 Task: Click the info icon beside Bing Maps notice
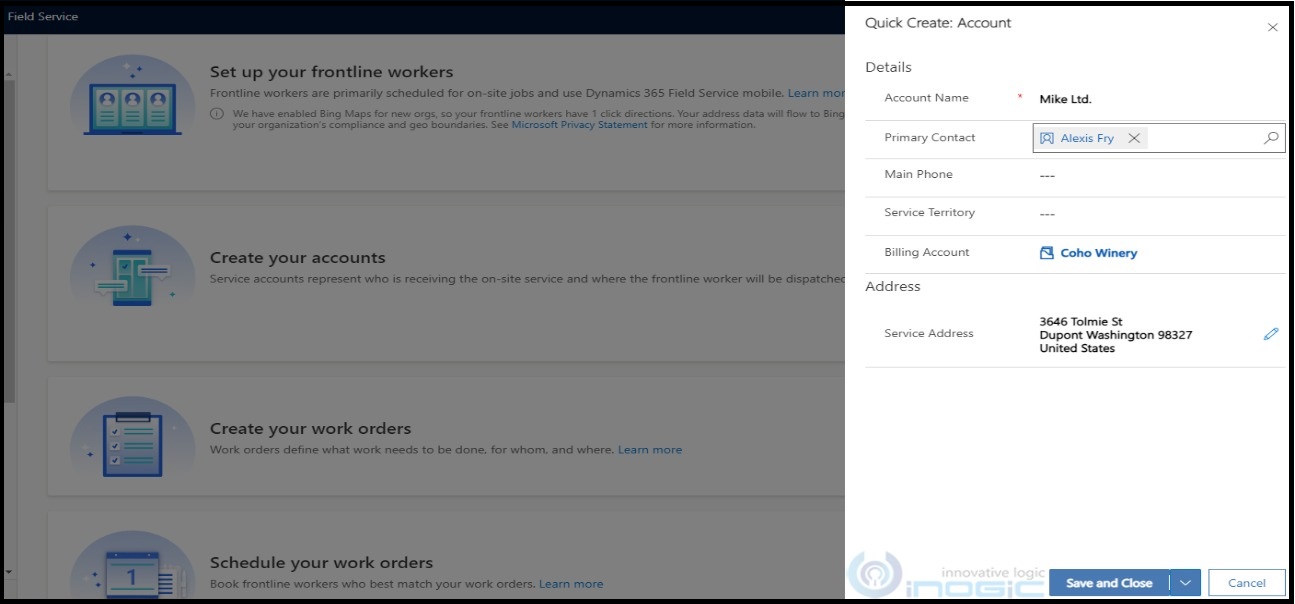tap(217, 114)
